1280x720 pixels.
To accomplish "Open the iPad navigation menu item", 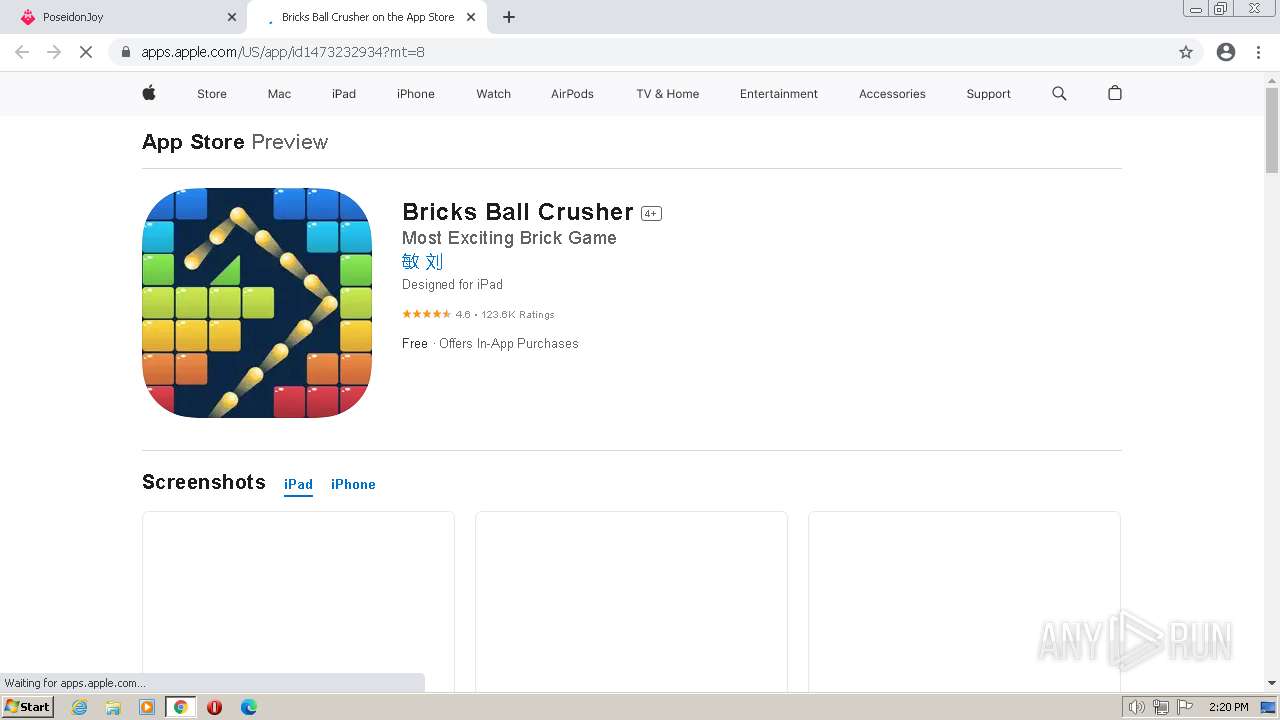I will [x=344, y=94].
